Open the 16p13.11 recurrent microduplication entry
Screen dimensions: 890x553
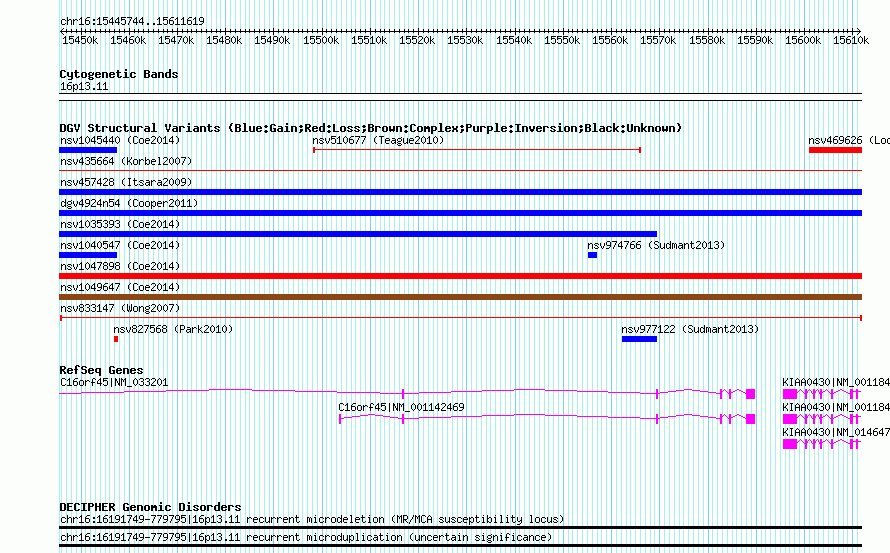coord(306,537)
